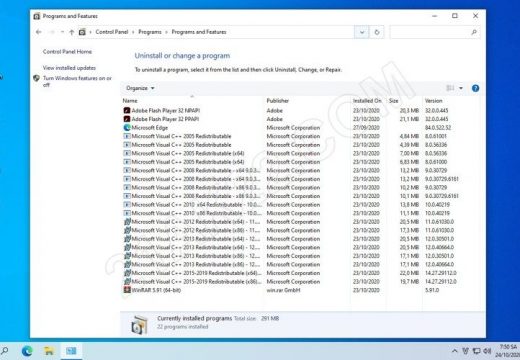Open the Organize dropdown menu
The image size is (520, 360).
click(x=140, y=88)
